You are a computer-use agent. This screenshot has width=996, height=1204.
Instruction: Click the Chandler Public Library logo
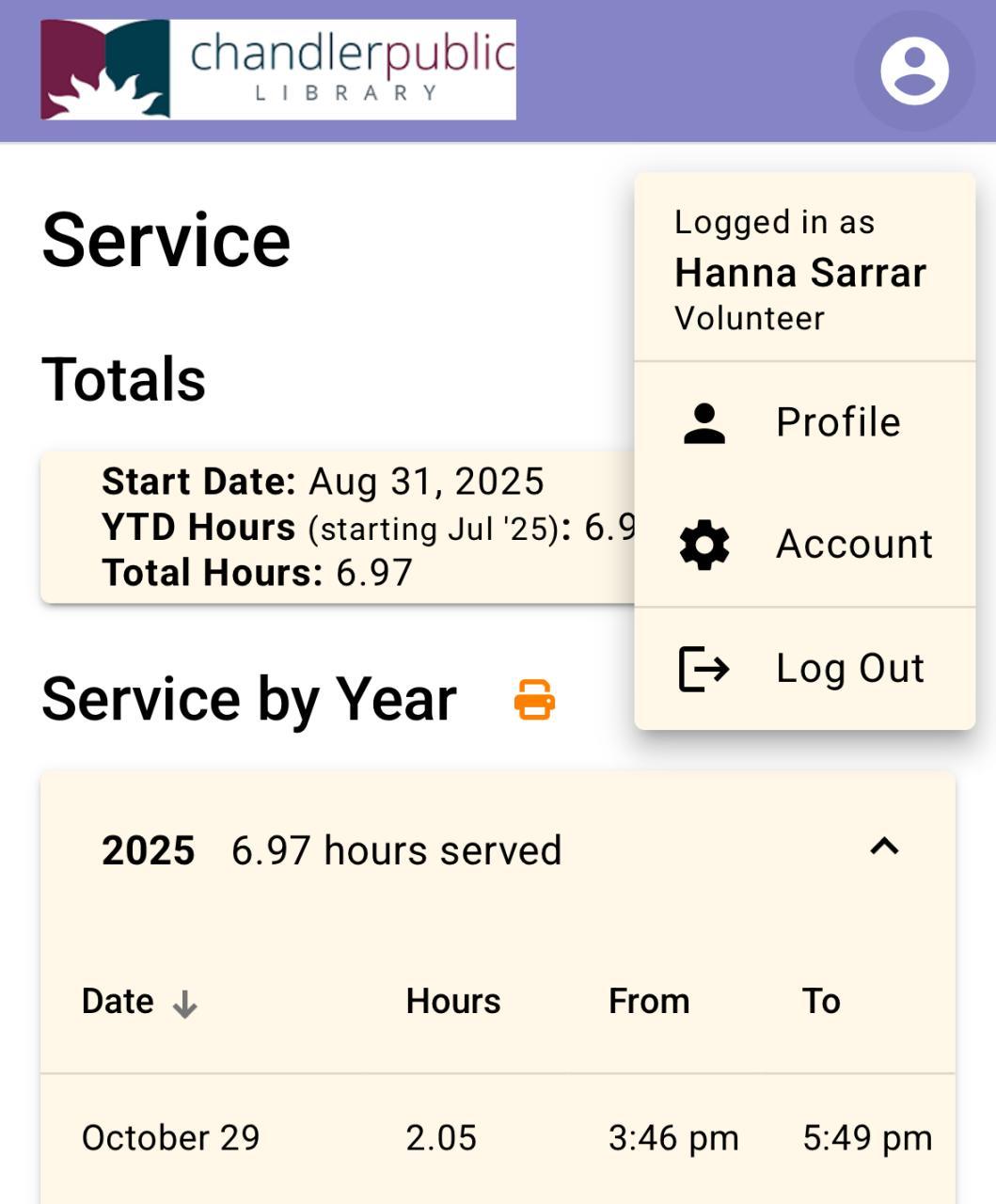click(x=278, y=70)
